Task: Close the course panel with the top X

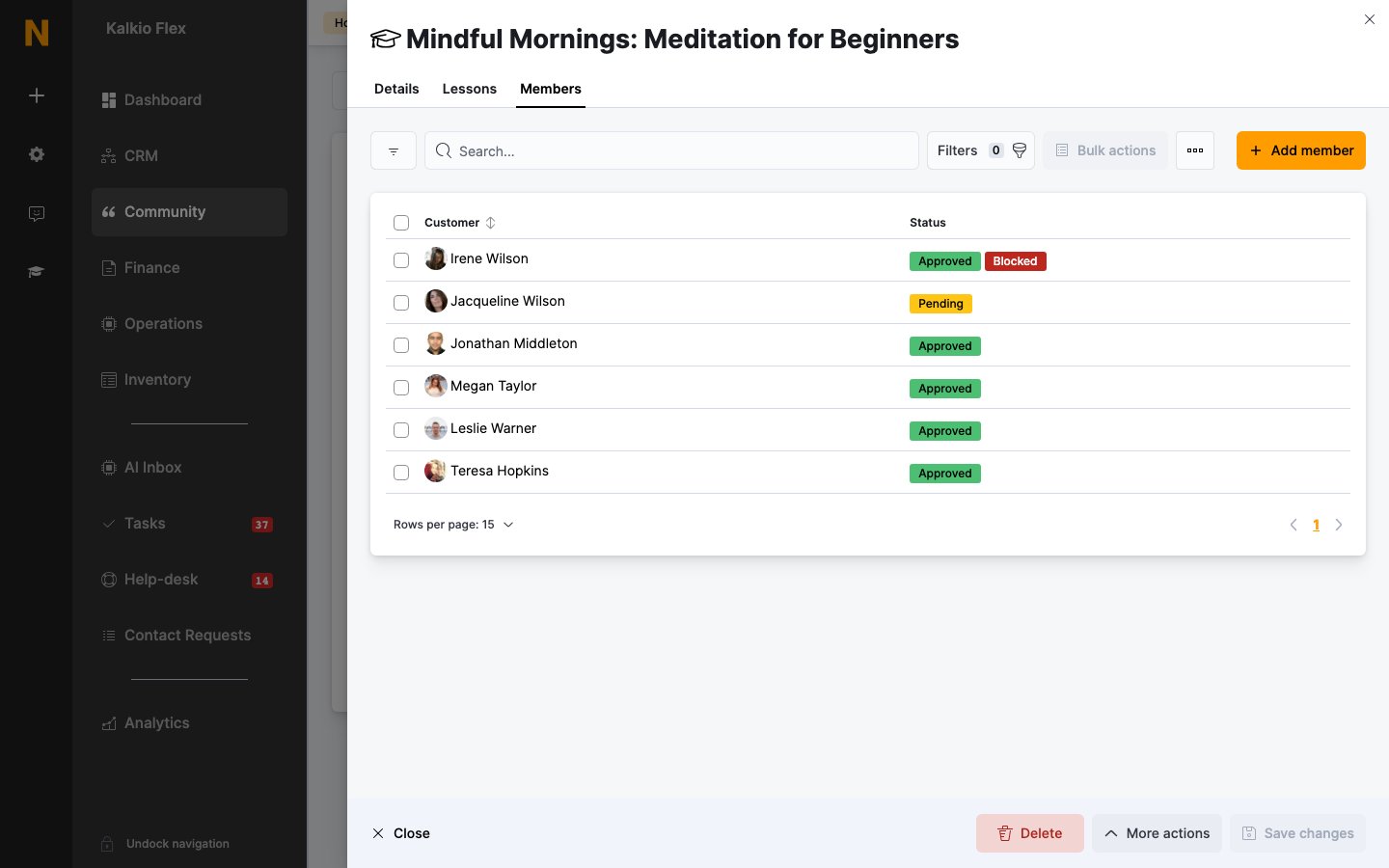Action: click(1370, 19)
